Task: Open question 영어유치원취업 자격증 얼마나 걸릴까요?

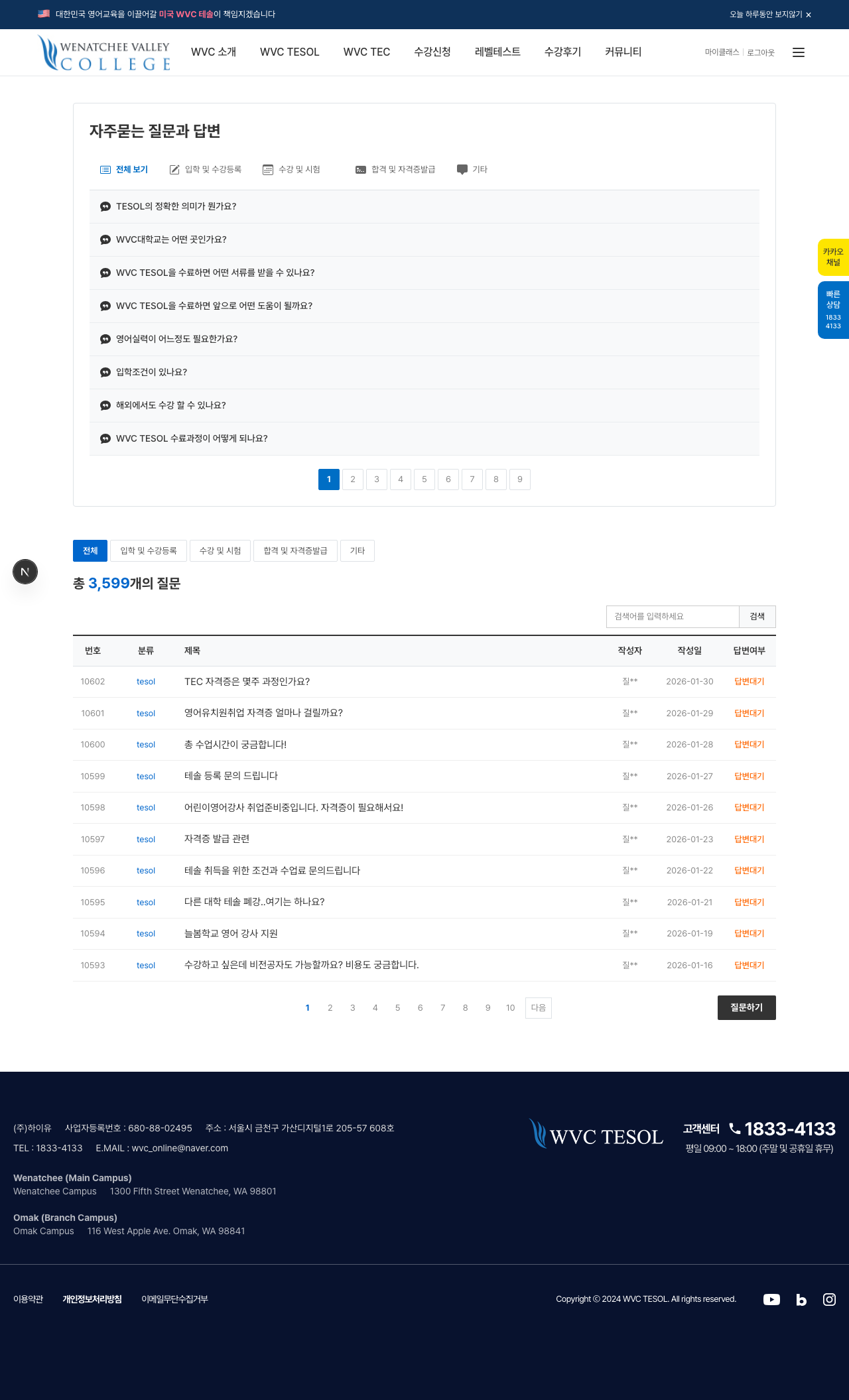Action: pyautogui.click(x=264, y=713)
